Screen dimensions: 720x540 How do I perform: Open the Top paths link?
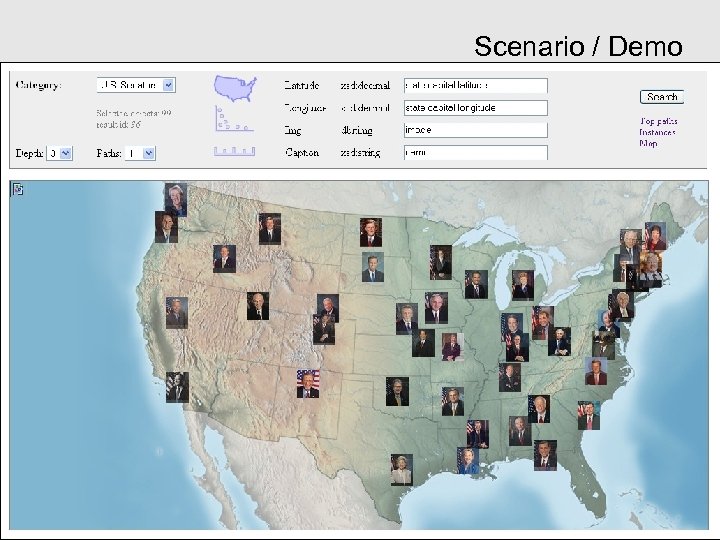tap(658, 121)
